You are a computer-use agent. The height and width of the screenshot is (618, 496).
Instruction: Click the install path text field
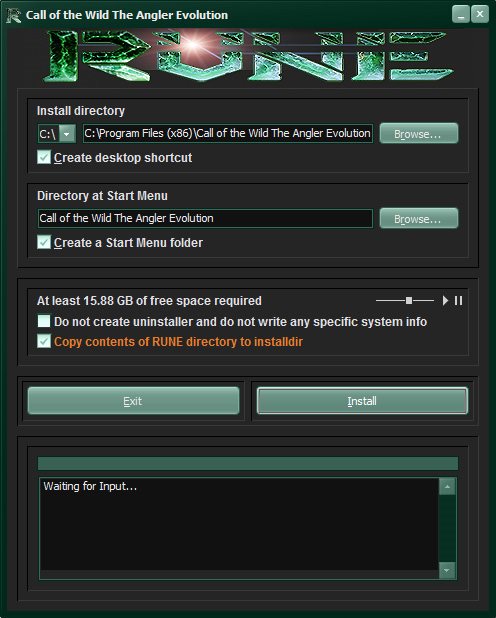(227, 134)
